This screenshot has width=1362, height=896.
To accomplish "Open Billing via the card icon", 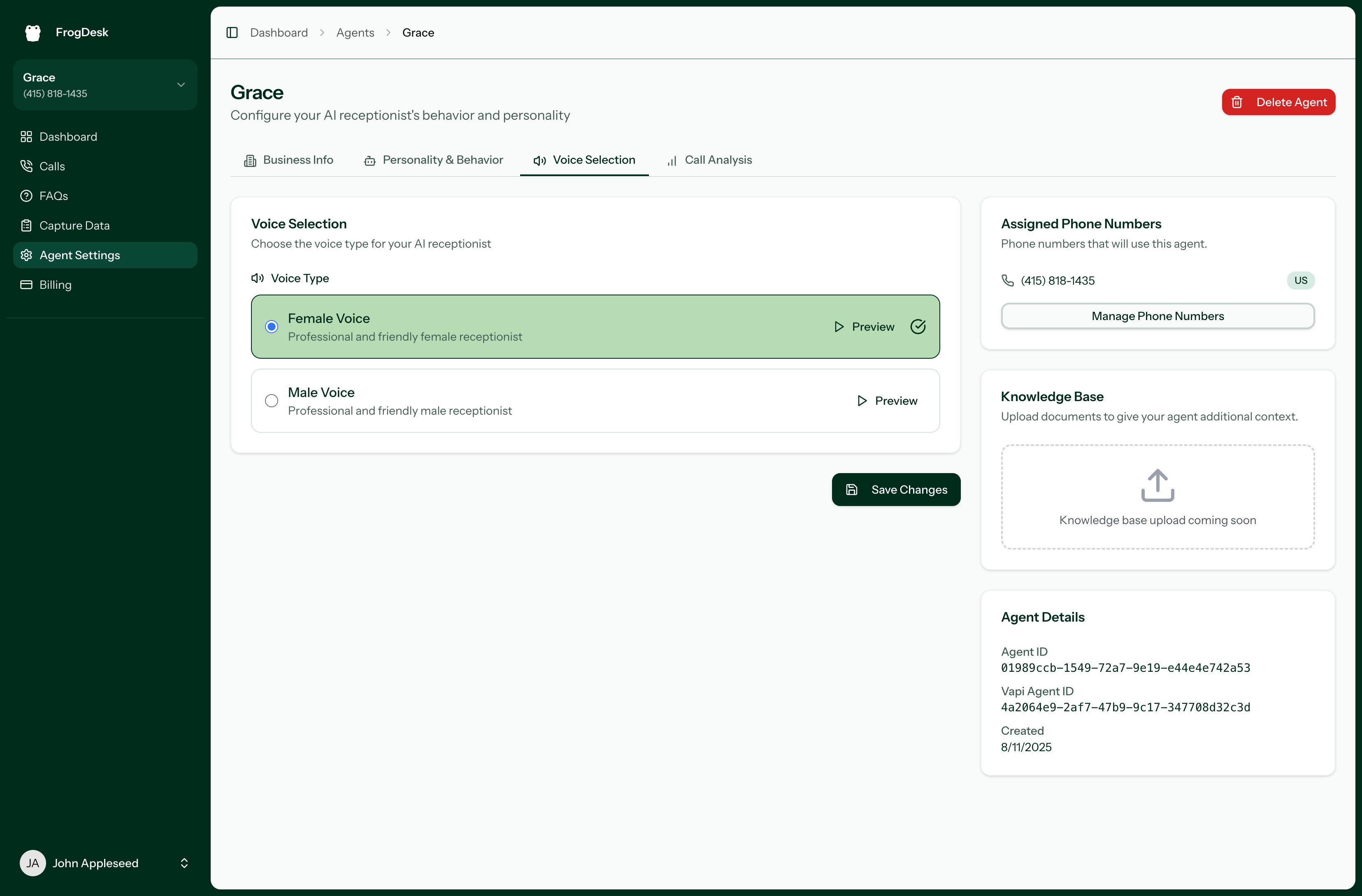I will click(26, 284).
